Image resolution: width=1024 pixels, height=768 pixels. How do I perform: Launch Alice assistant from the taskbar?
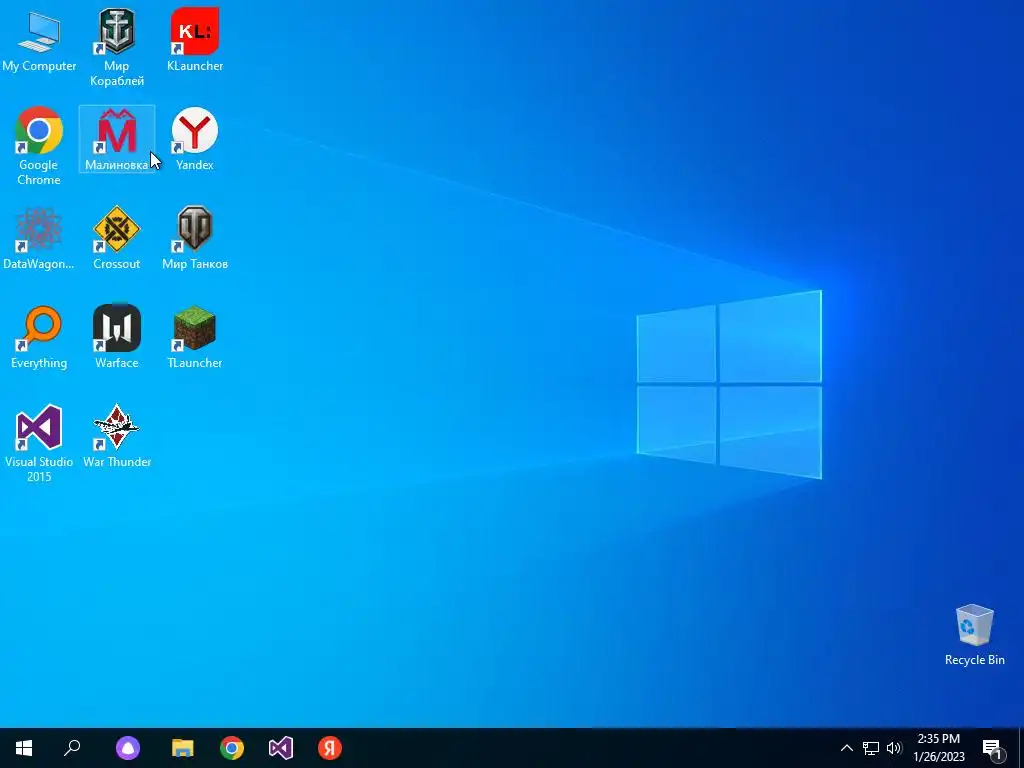[x=128, y=748]
